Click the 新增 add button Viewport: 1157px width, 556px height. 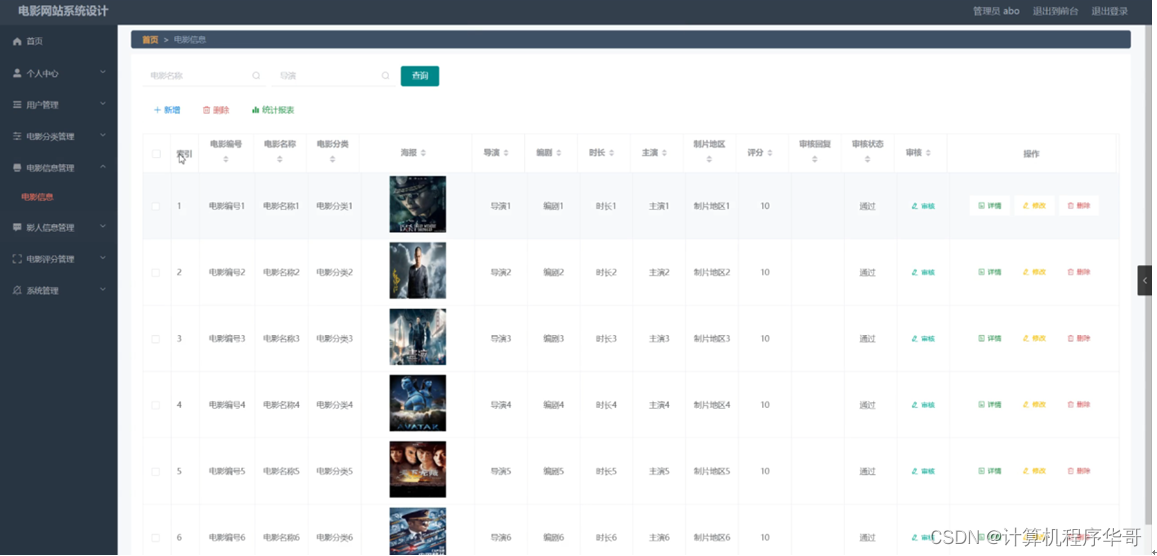point(167,110)
